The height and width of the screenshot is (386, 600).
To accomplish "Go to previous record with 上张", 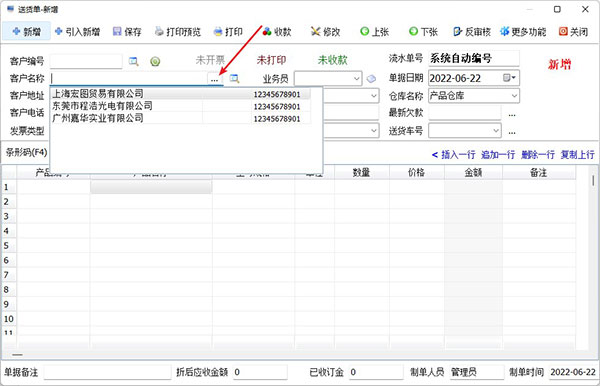I will pos(375,31).
